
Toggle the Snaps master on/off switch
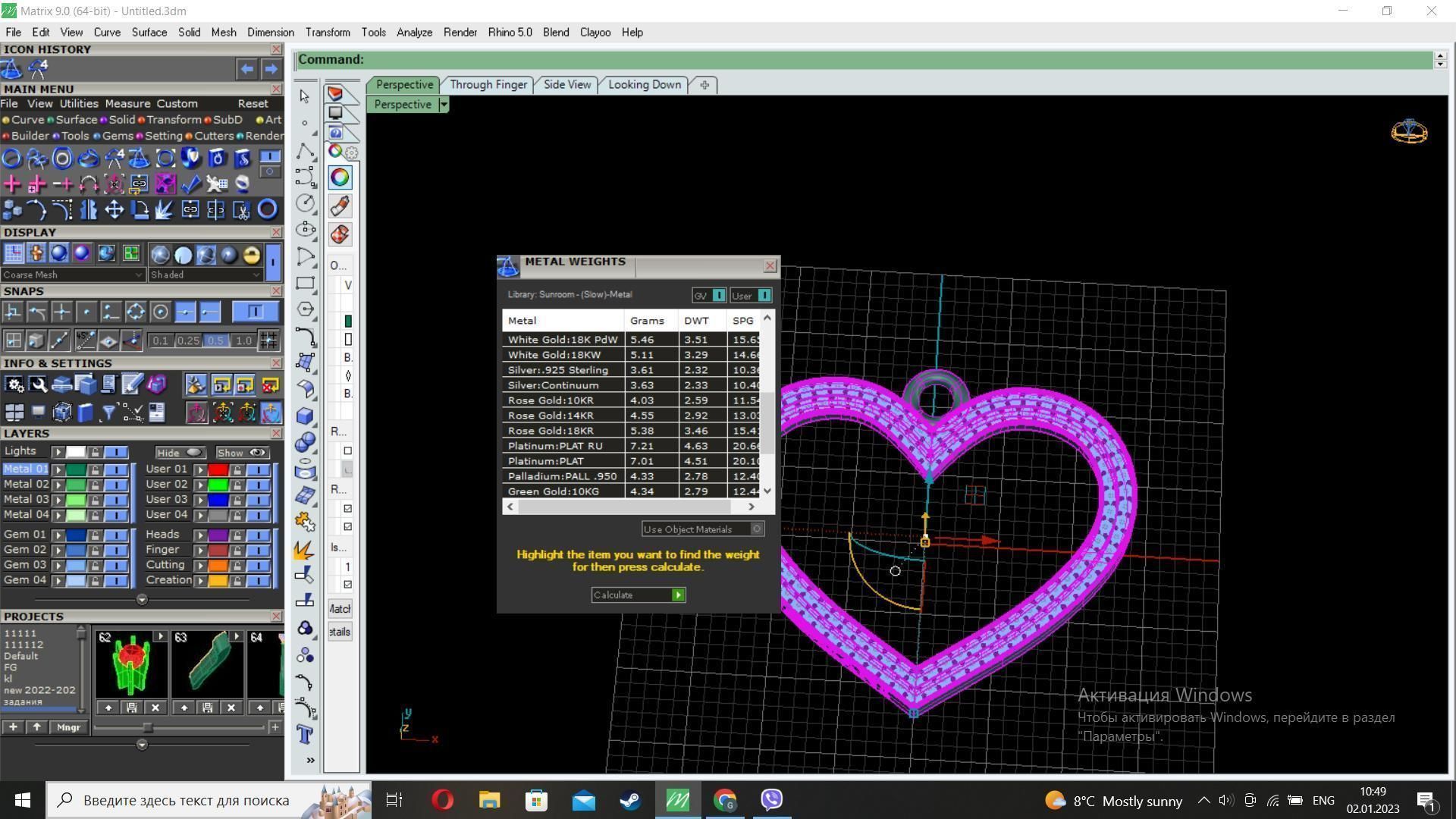255,312
